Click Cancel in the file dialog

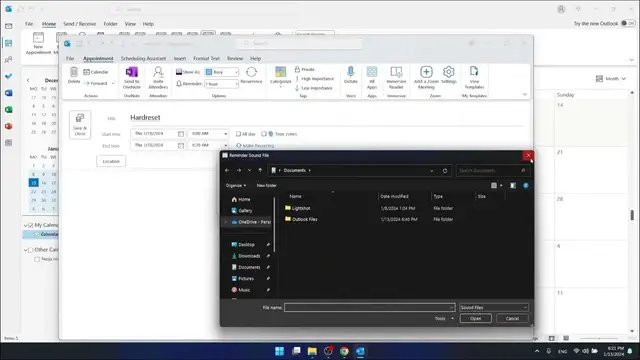512,318
